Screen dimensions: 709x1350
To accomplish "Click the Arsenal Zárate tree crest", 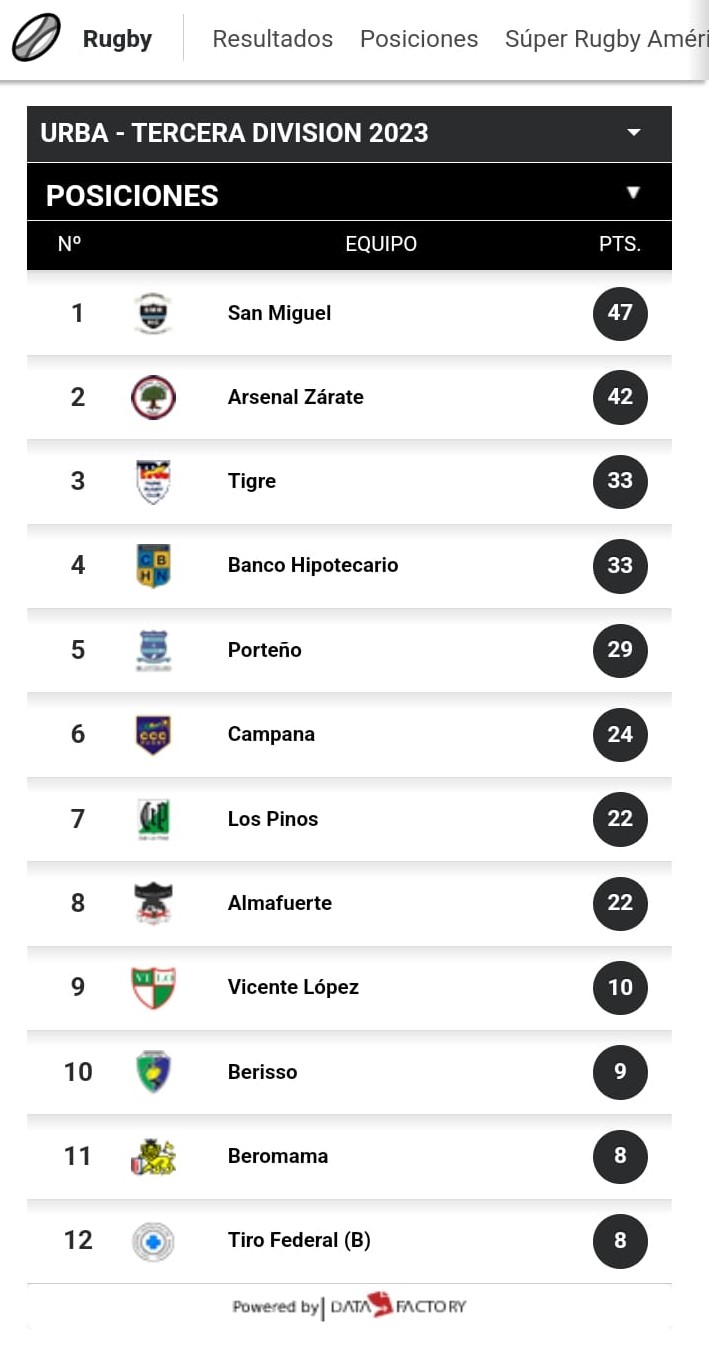I will 153,397.
